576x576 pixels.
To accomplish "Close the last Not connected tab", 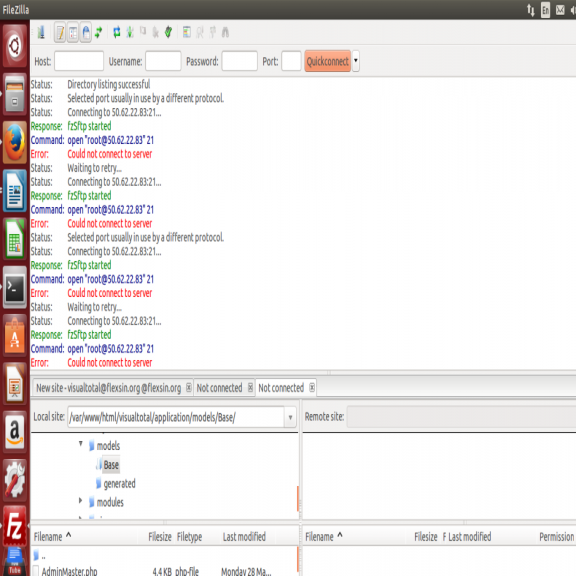I will pyautogui.click(x=312, y=388).
